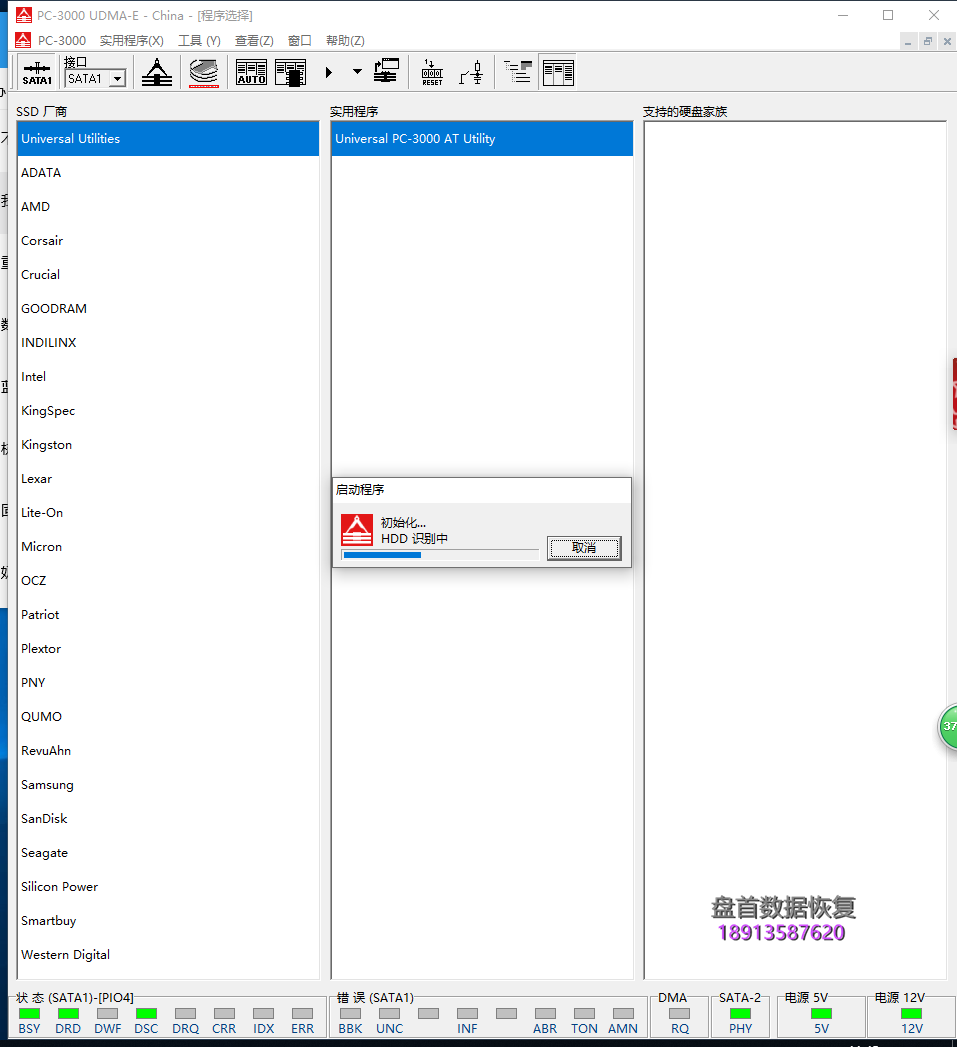Screen dimensions: 957x1047
Task: Click the play arrow toolbar button
Action: pyautogui.click(x=329, y=72)
